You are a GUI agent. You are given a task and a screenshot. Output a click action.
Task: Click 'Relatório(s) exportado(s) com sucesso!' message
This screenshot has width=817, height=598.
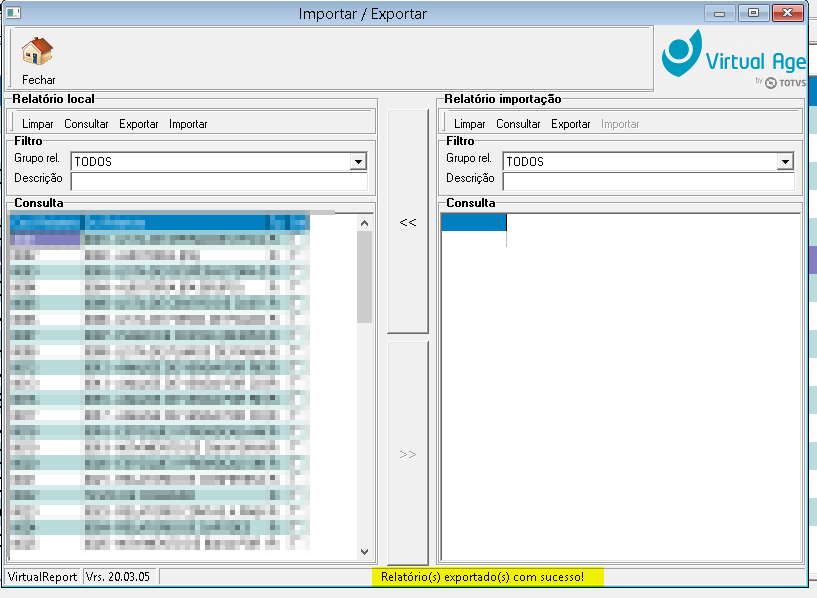coord(482,577)
